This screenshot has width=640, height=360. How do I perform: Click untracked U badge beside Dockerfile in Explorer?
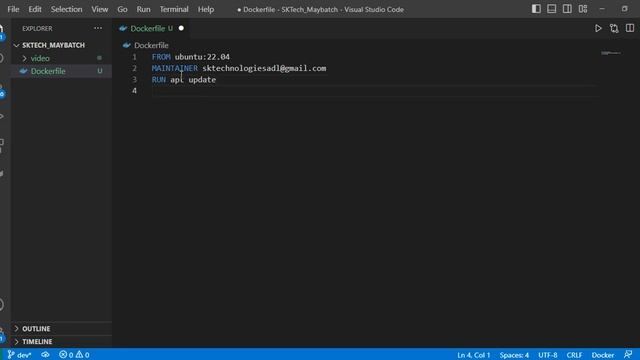click(x=100, y=71)
